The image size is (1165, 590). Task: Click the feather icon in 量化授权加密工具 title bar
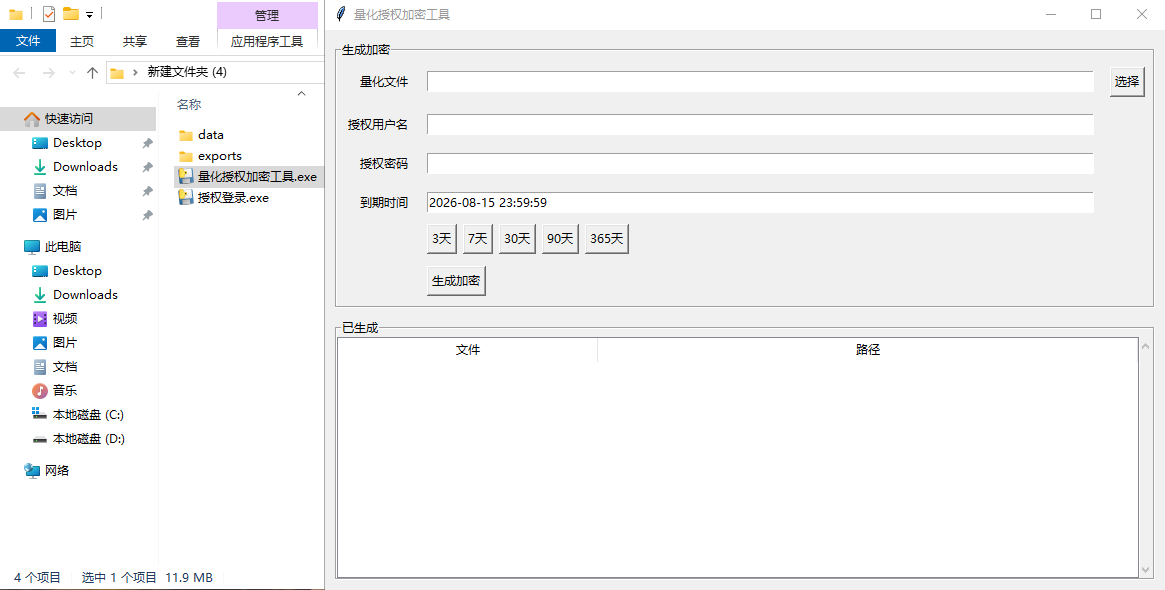pos(341,14)
